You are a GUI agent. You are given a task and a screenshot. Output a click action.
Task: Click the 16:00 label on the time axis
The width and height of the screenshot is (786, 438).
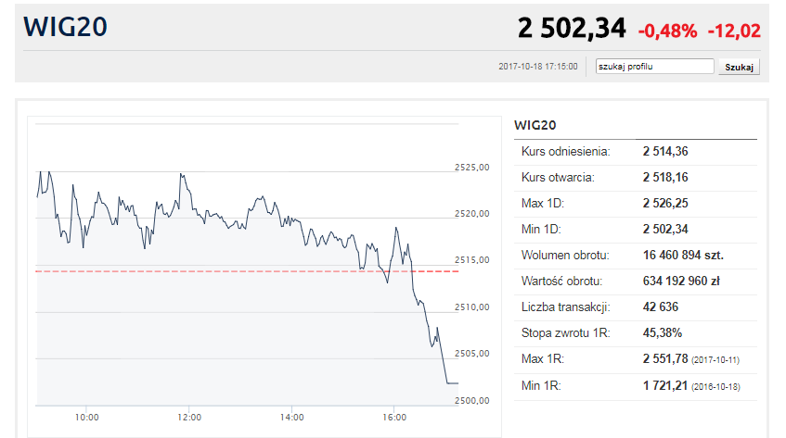(394, 417)
